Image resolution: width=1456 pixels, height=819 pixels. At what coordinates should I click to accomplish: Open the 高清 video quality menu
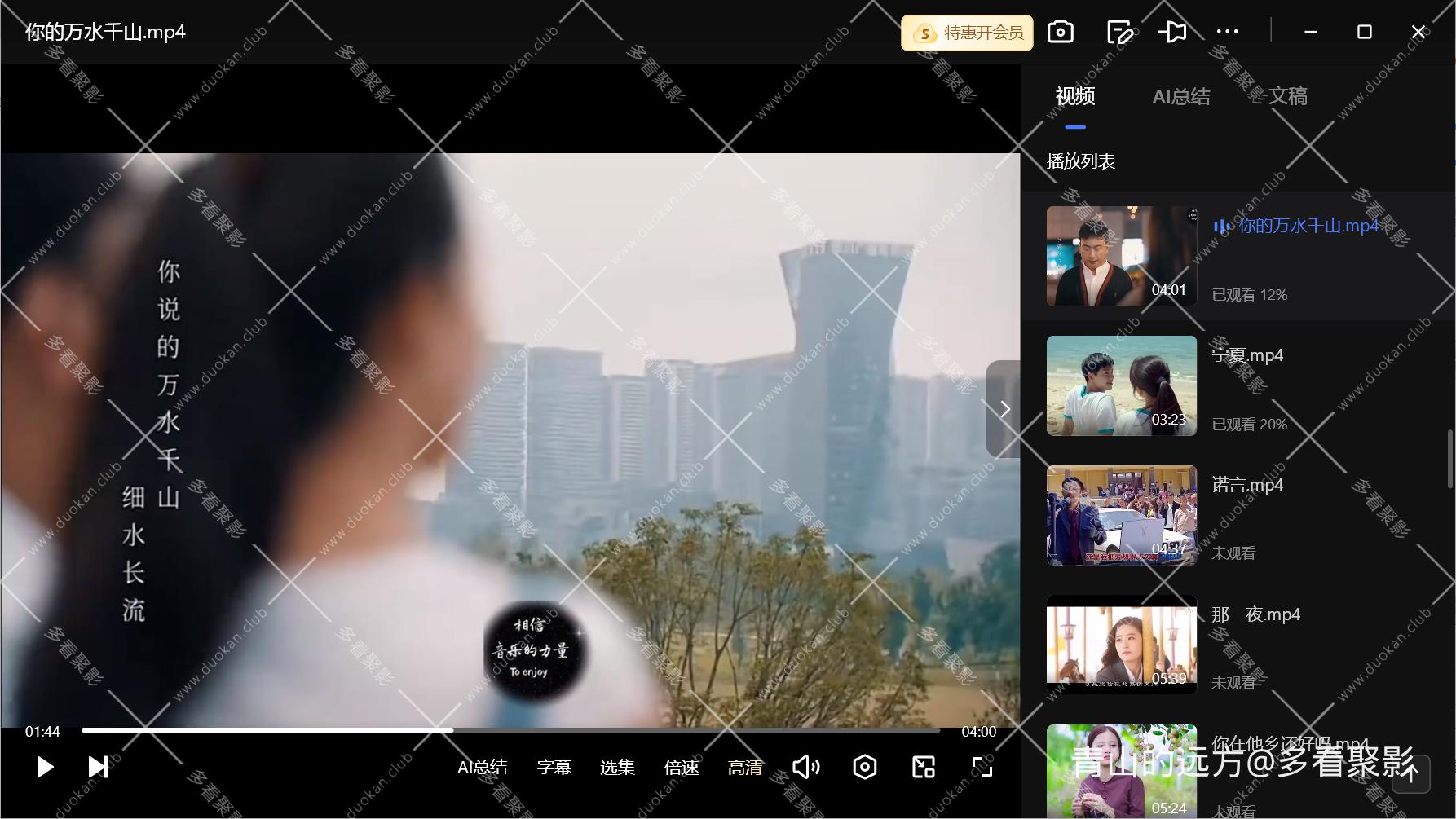point(744,767)
